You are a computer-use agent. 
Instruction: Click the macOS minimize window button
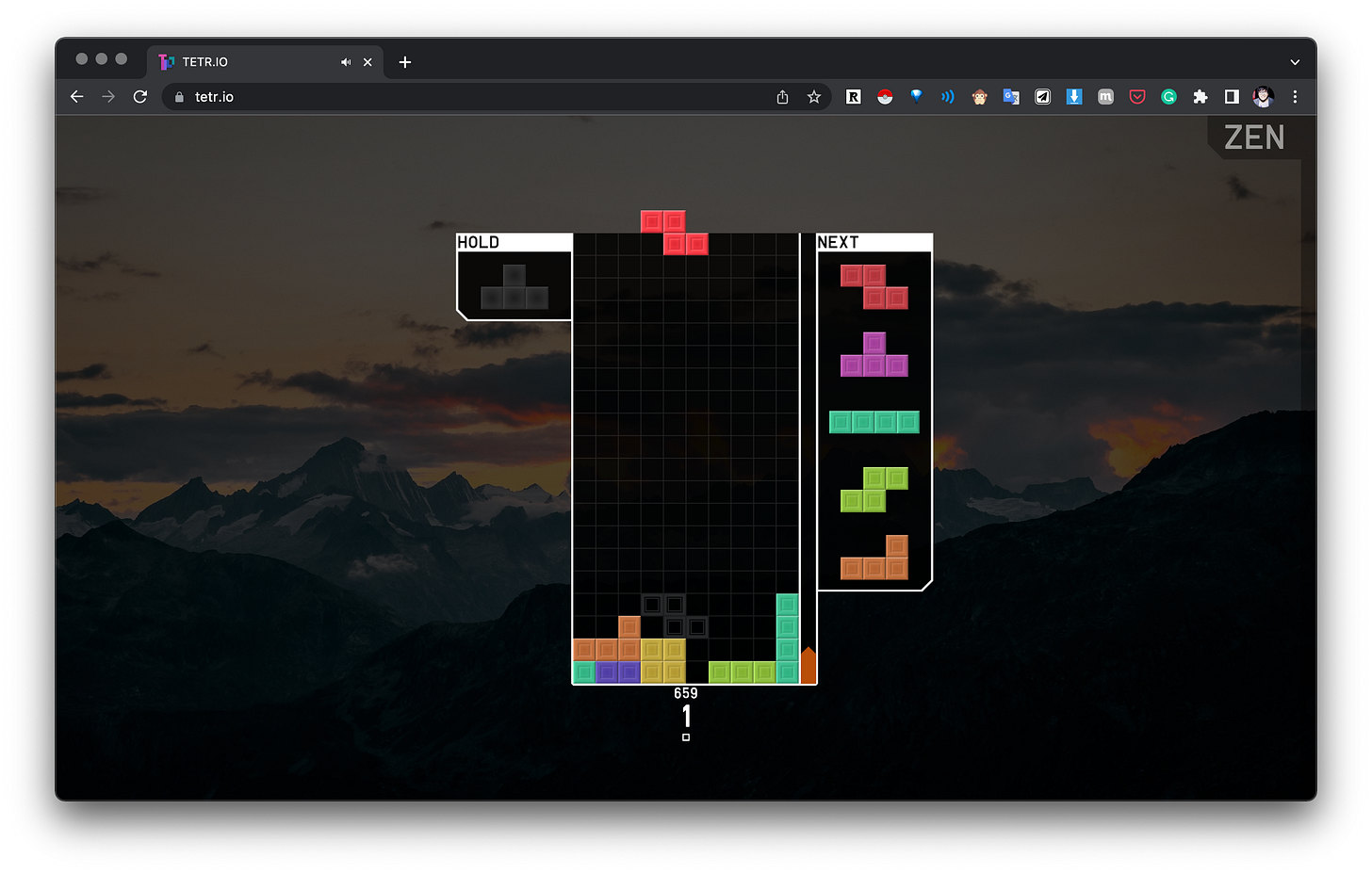click(102, 58)
